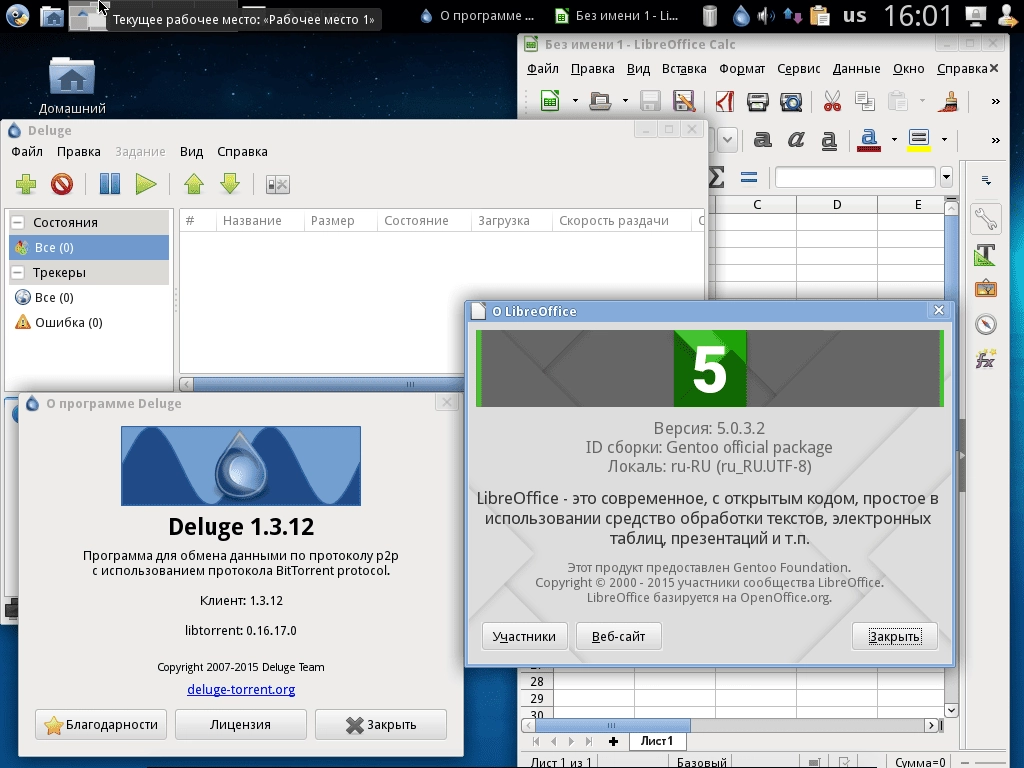Open Правка menu in Deluge
The image size is (1024, 768).
[78, 152]
